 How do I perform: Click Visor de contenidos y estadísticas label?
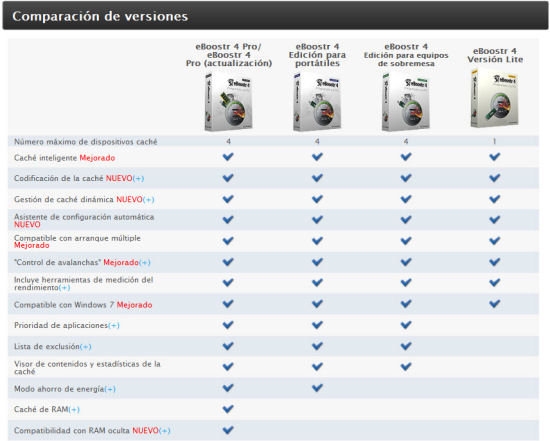[87, 368]
